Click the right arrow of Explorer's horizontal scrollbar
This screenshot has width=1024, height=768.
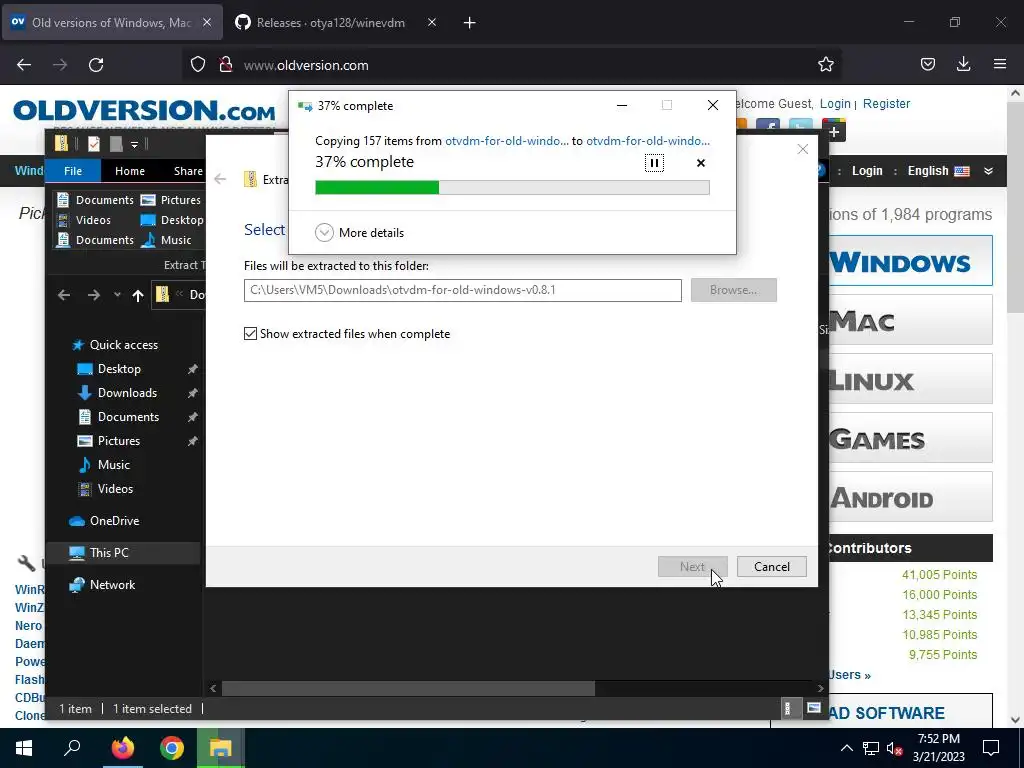click(820, 688)
